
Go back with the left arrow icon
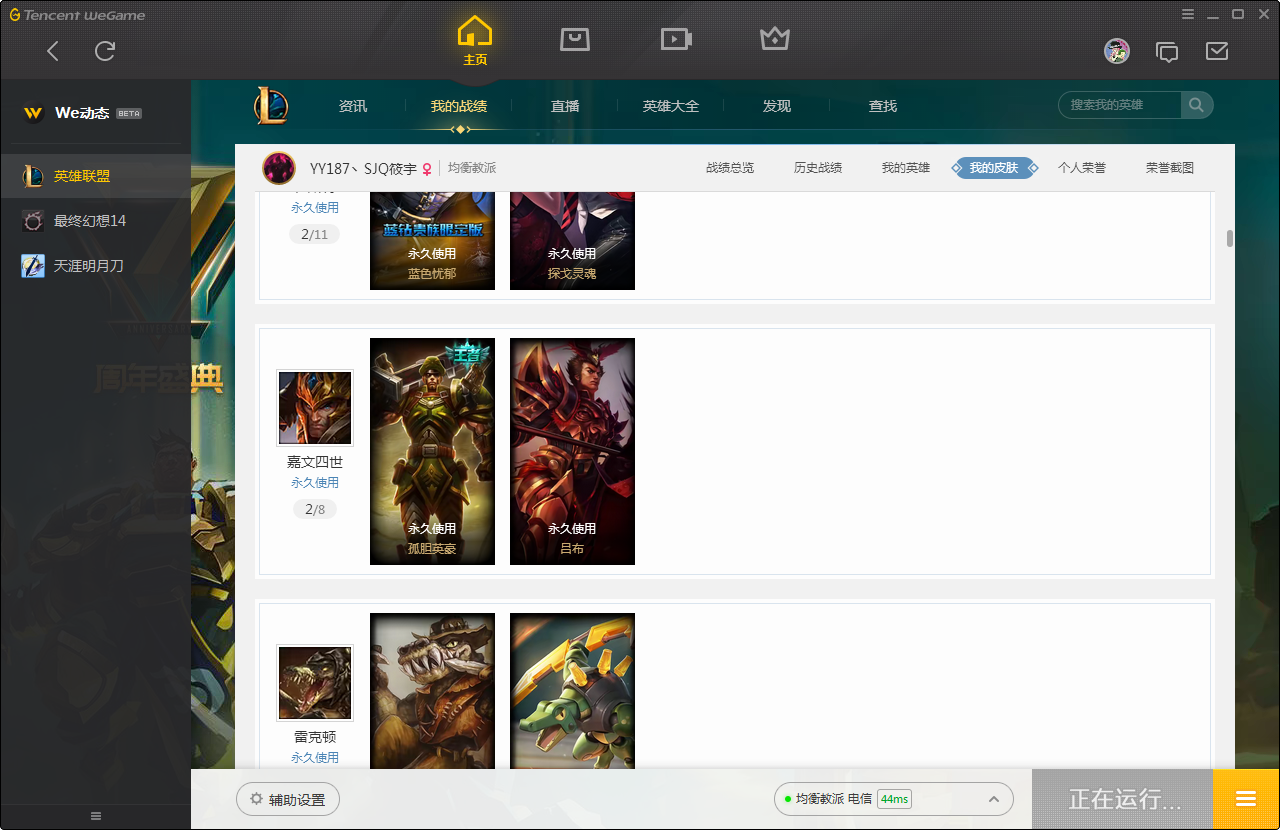(x=53, y=51)
